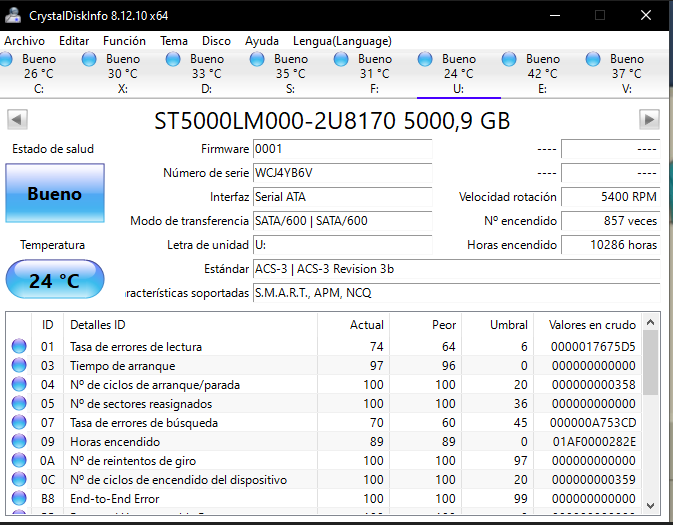Click the rotation speed field 5400 RPM
673x525 pixels.
pyautogui.click(x=611, y=197)
